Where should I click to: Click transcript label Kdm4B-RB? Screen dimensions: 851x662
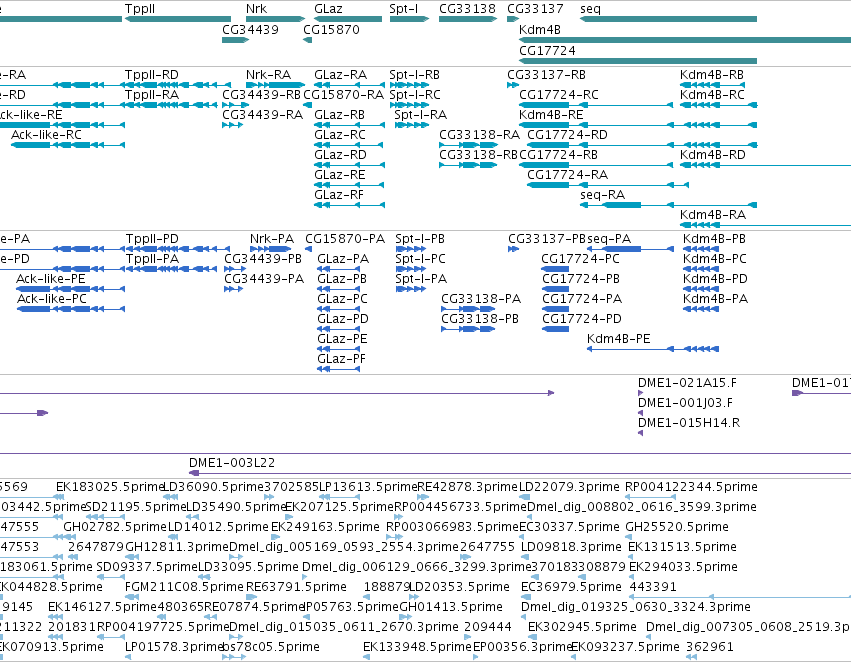tap(712, 75)
